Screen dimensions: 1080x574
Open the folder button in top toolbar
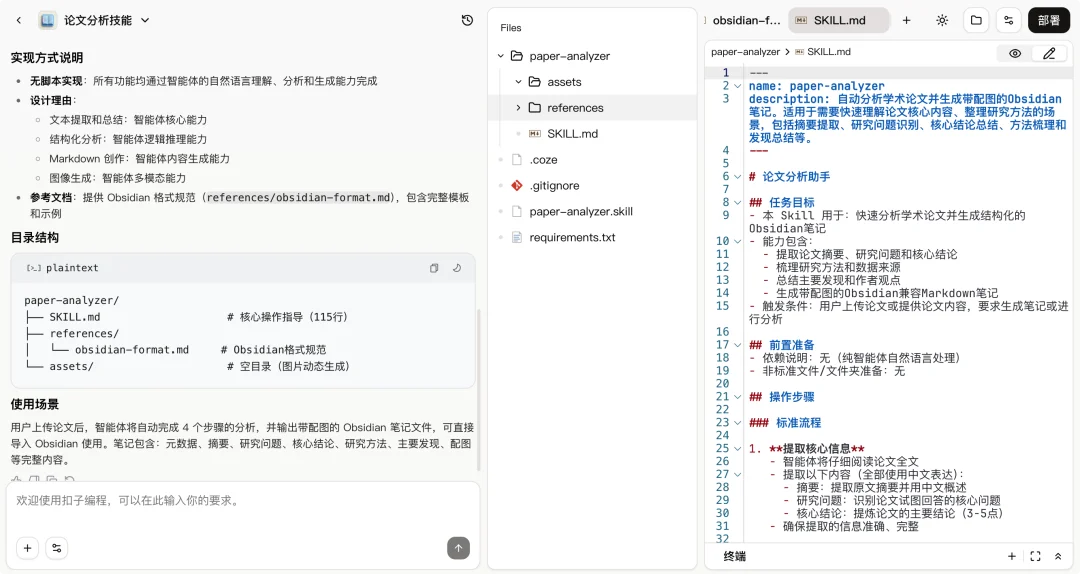click(976, 21)
